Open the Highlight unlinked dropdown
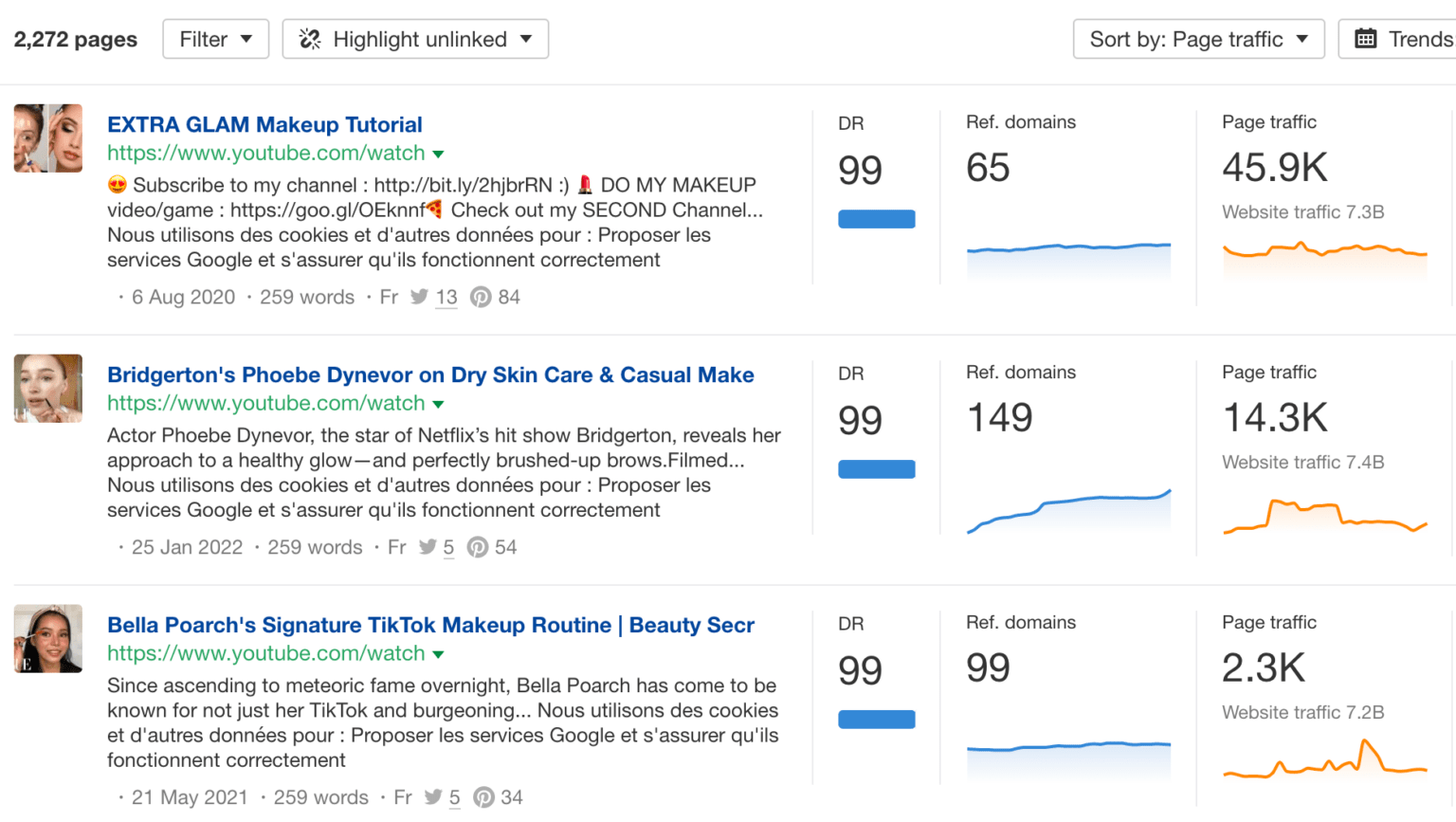The height and width of the screenshot is (822, 1456). (x=415, y=39)
